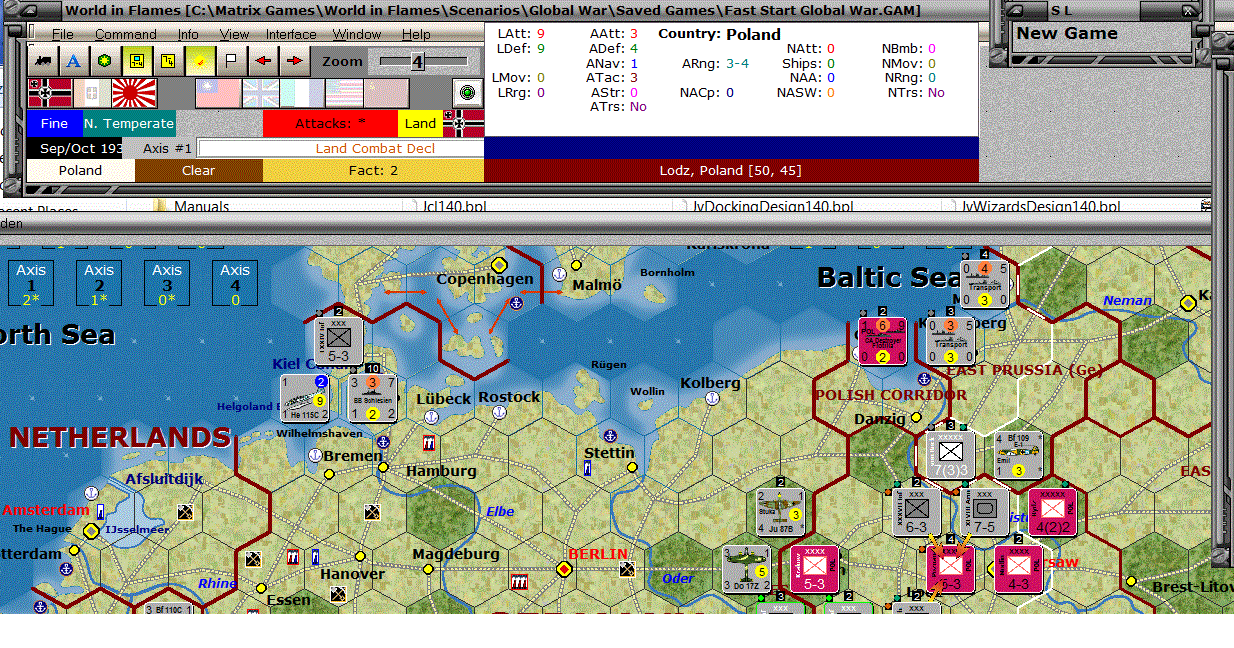This screenshot has width=1234, height=648.
Task: Click the Copenhagen city hex
Action: click(x=499, y=265)
